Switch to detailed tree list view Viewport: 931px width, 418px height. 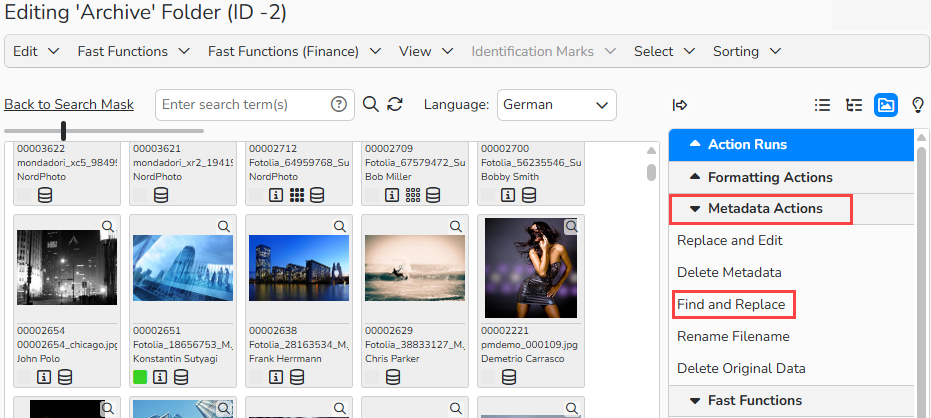point(854,105)
